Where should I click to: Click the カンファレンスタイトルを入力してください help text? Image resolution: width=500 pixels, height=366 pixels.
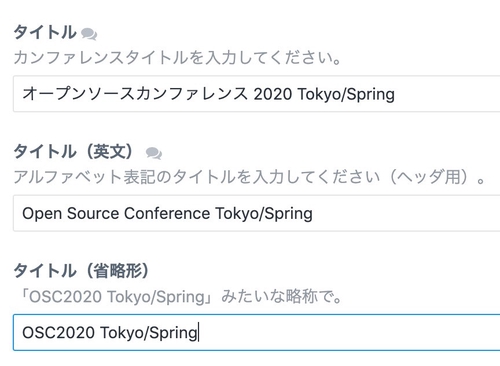click(x=177, y=58)
